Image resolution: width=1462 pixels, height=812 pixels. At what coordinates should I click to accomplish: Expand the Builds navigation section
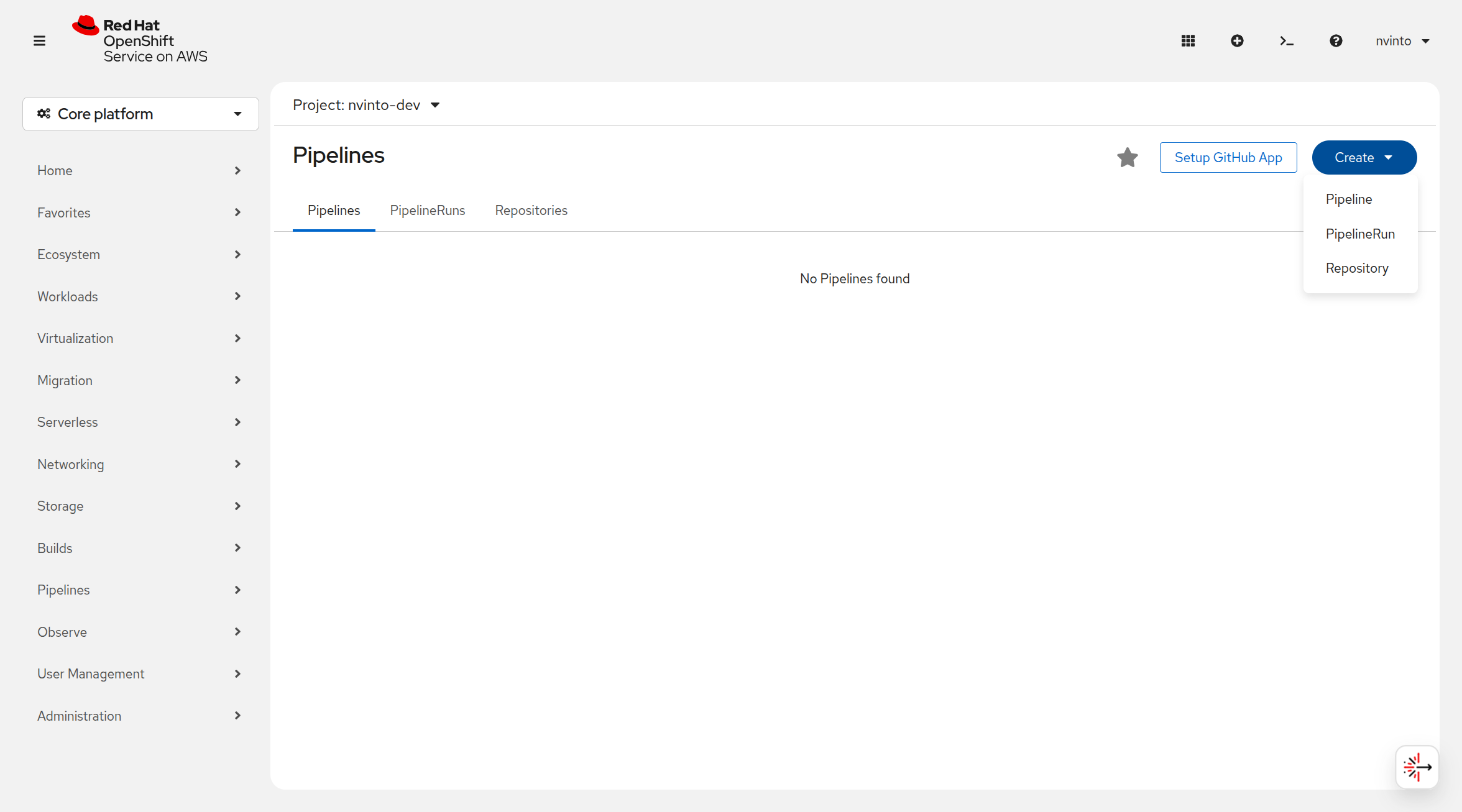click(139, 548)
